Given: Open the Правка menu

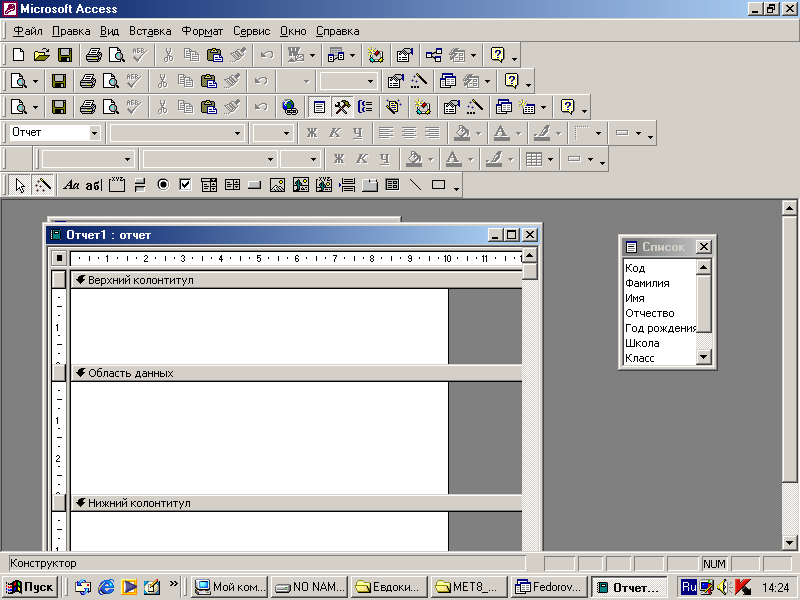Looking at the screenshot, I should (x=71, y=31).
